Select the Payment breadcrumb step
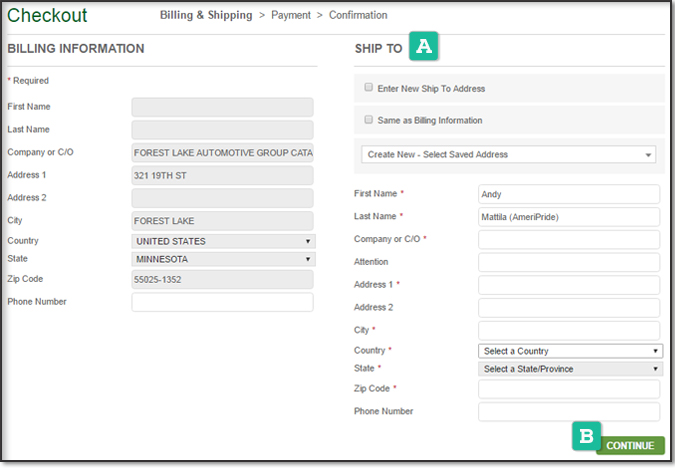The image size is (675, 470). pos(291,16)
